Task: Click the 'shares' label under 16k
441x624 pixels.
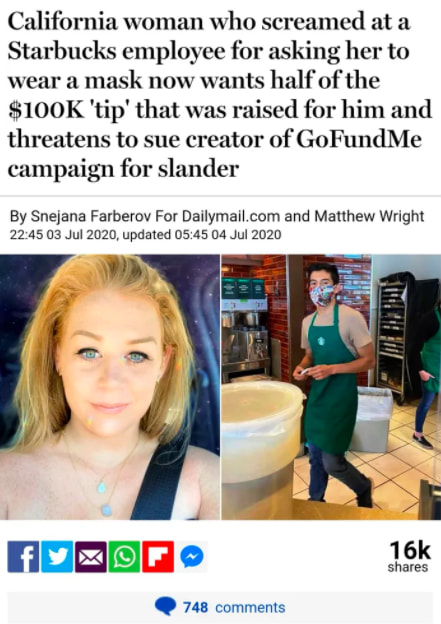Action: click(408, 567)
